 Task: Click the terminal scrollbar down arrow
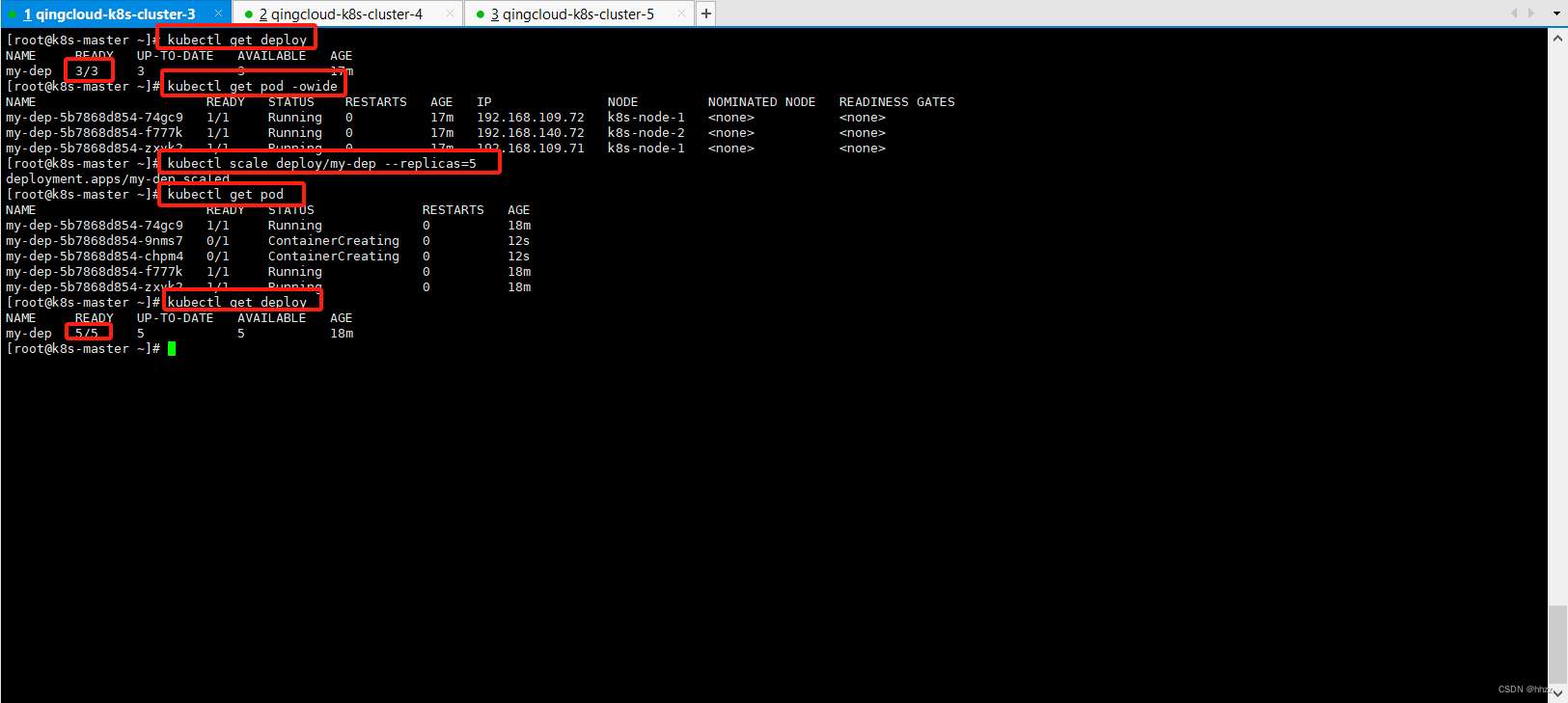click(1557, 693)
